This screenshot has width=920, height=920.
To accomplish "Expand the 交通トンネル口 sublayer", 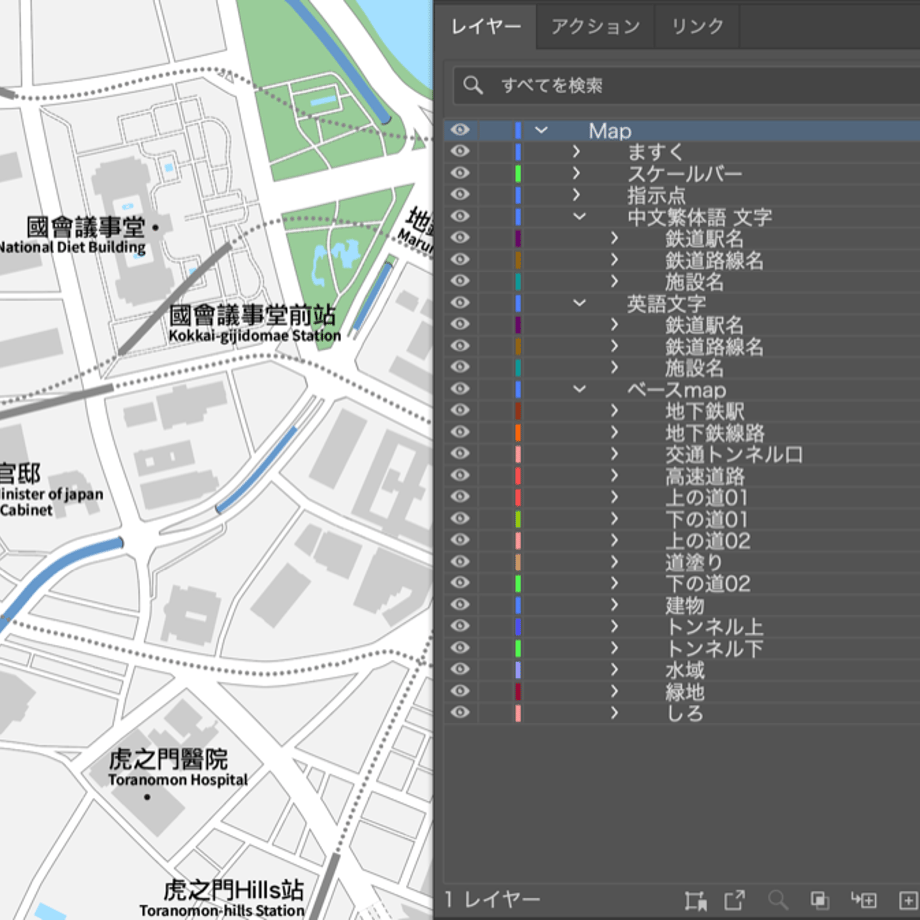I will pos(614,454).
